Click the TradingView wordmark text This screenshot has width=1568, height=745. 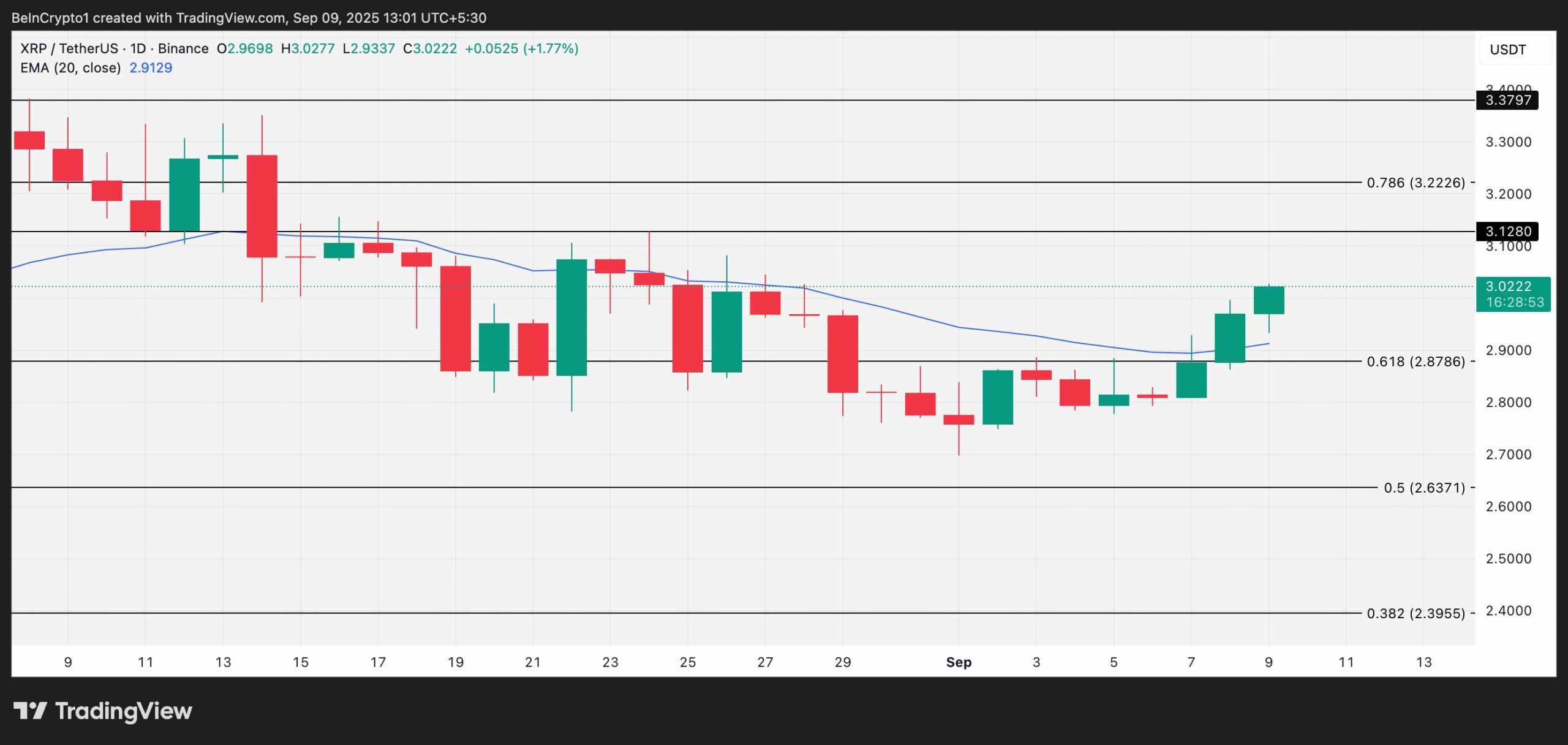pos(124,711)
